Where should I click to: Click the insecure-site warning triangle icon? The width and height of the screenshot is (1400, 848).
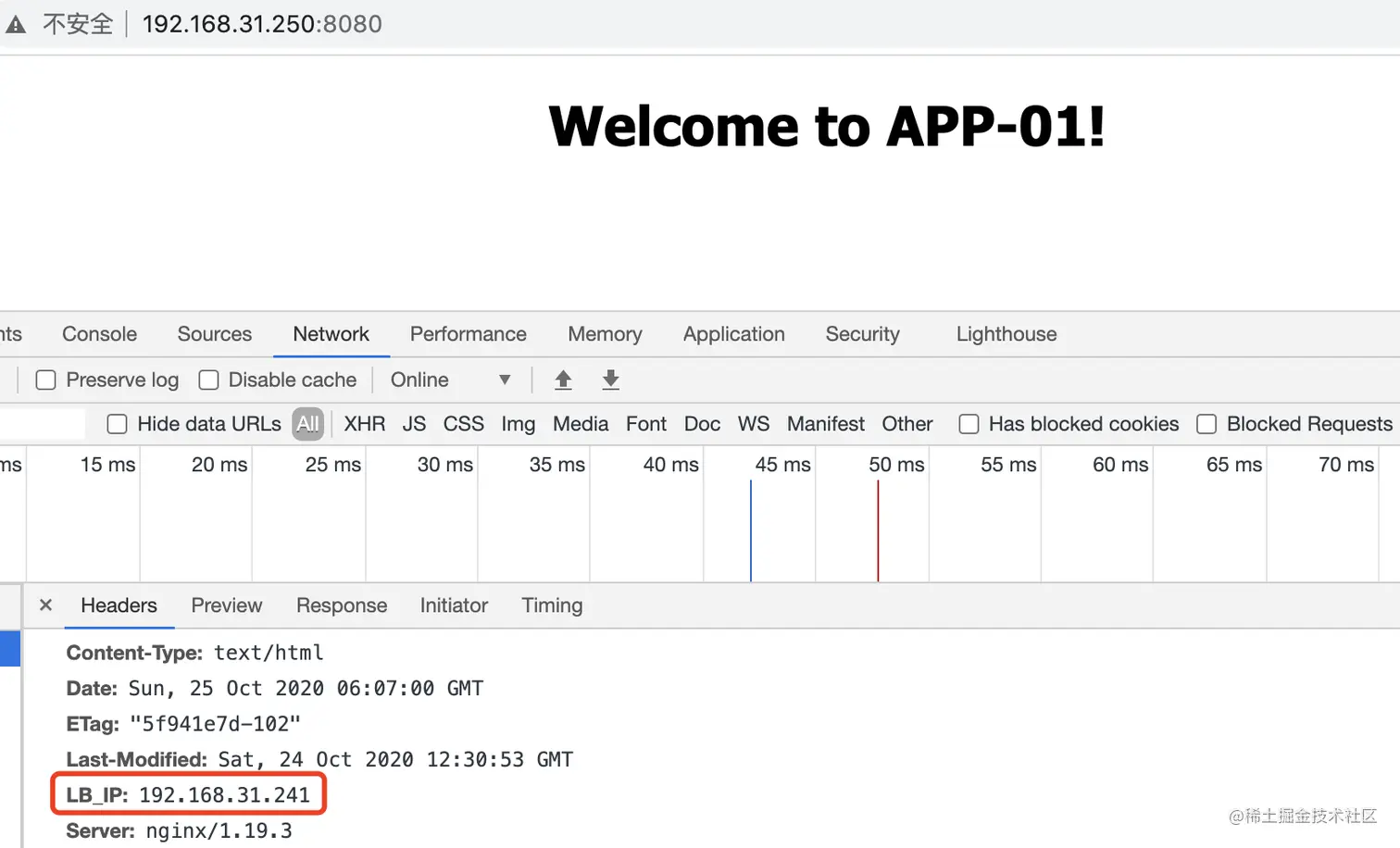pyautogui.click(x=16, y=25)
